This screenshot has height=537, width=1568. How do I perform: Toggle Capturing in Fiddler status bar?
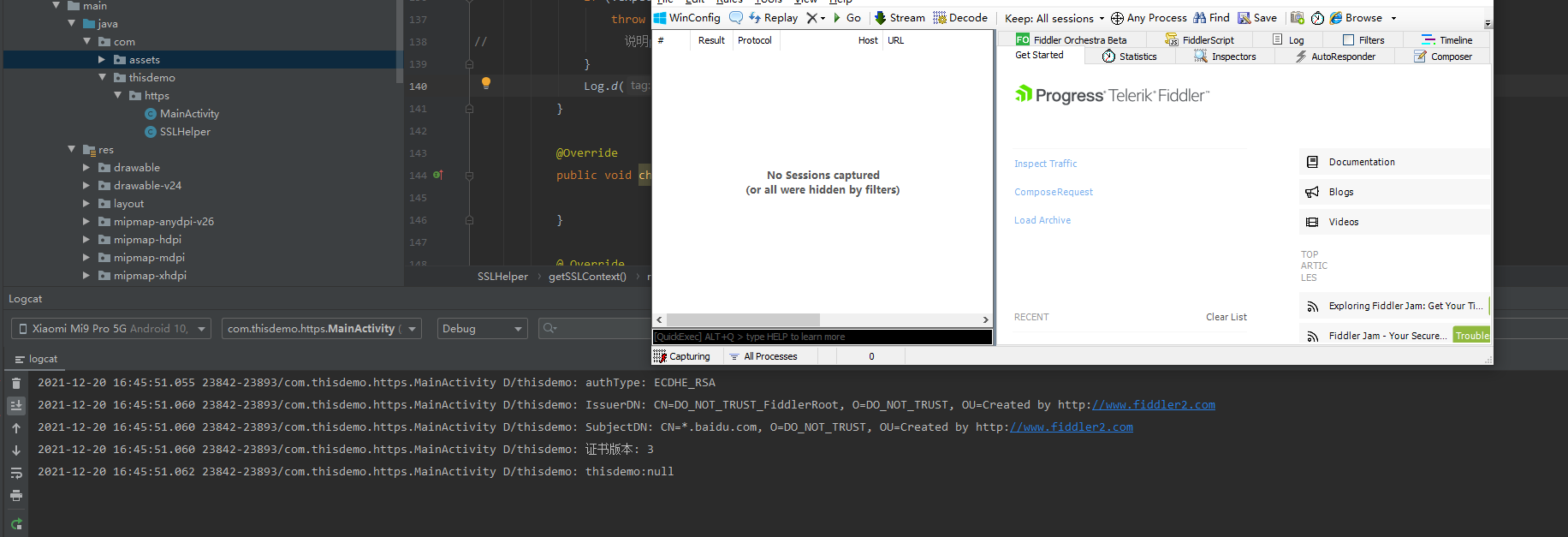(x=682, y=356)
